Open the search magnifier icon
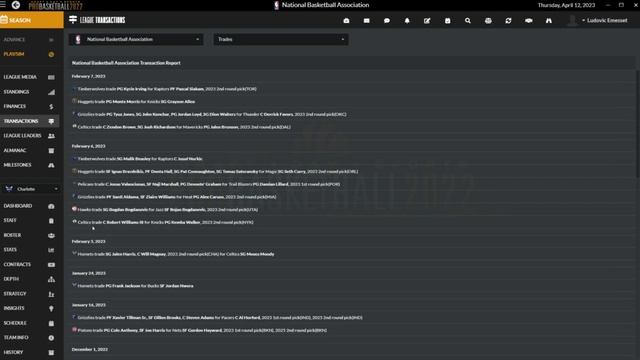This screenshot has height=360, width=640. click(468, 20)
